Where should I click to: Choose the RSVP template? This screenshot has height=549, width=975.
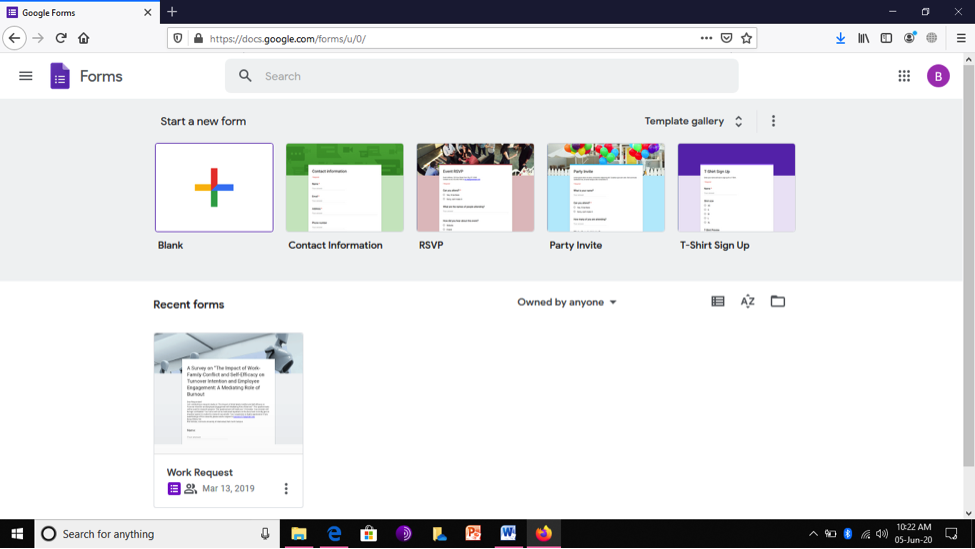pyautogui.click(x=475, y=188)
